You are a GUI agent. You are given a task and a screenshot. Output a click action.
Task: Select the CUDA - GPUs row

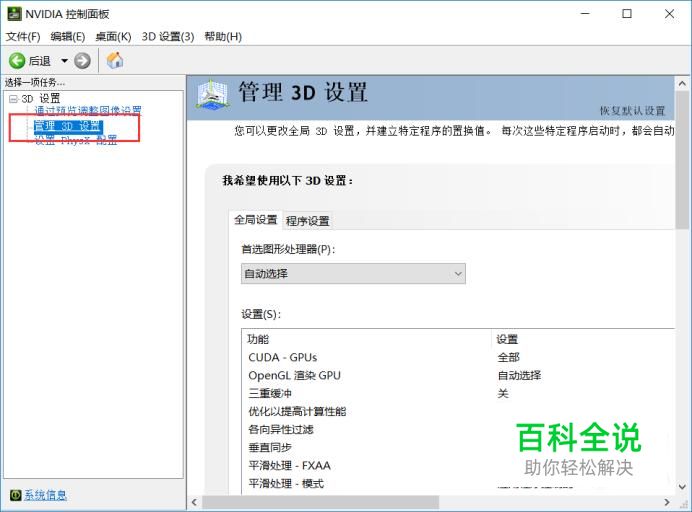[x=458, y=358]
